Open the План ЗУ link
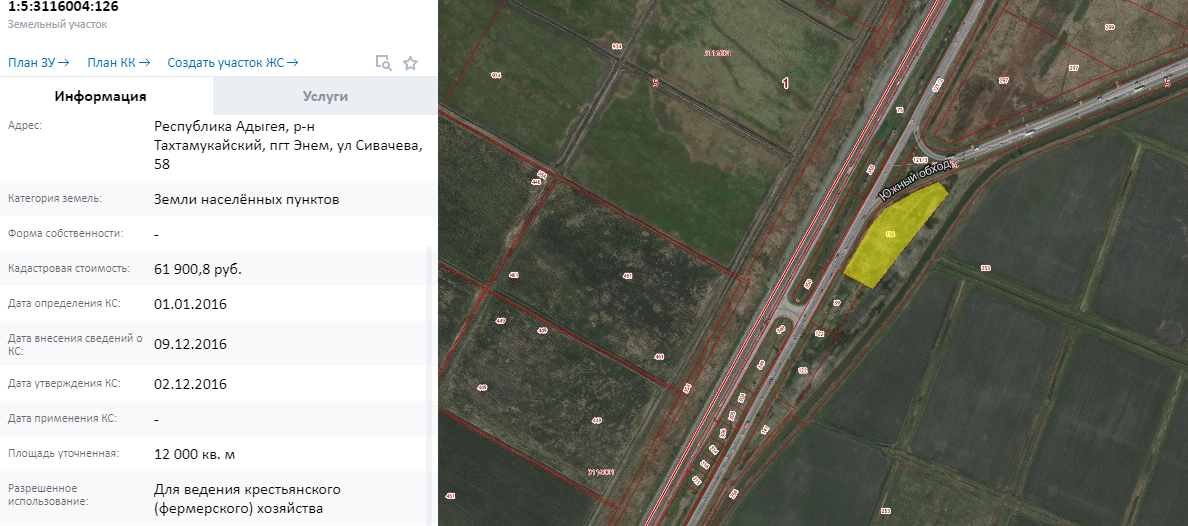 pyautogui.click(x=38, y=63)
